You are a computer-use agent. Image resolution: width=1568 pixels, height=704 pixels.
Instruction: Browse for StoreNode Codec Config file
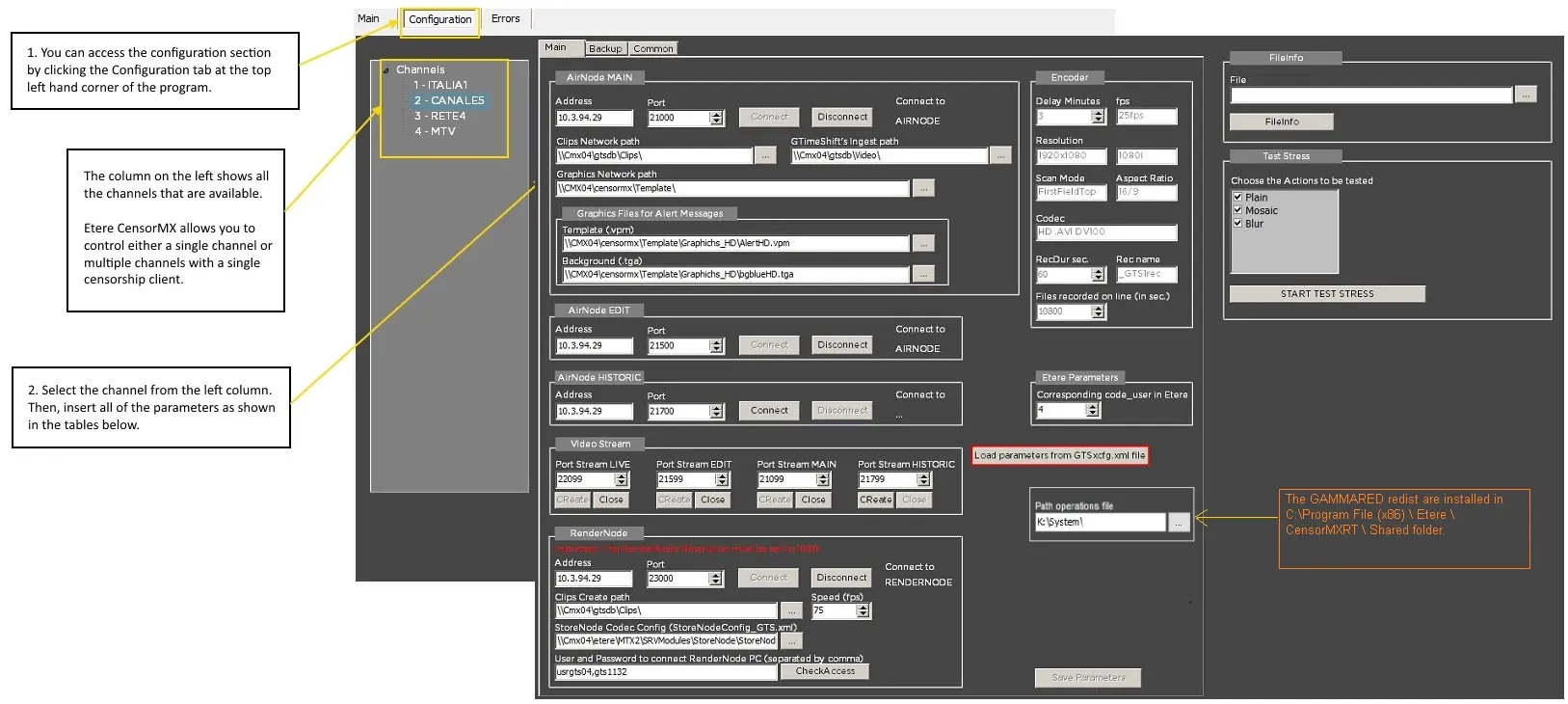791,641
